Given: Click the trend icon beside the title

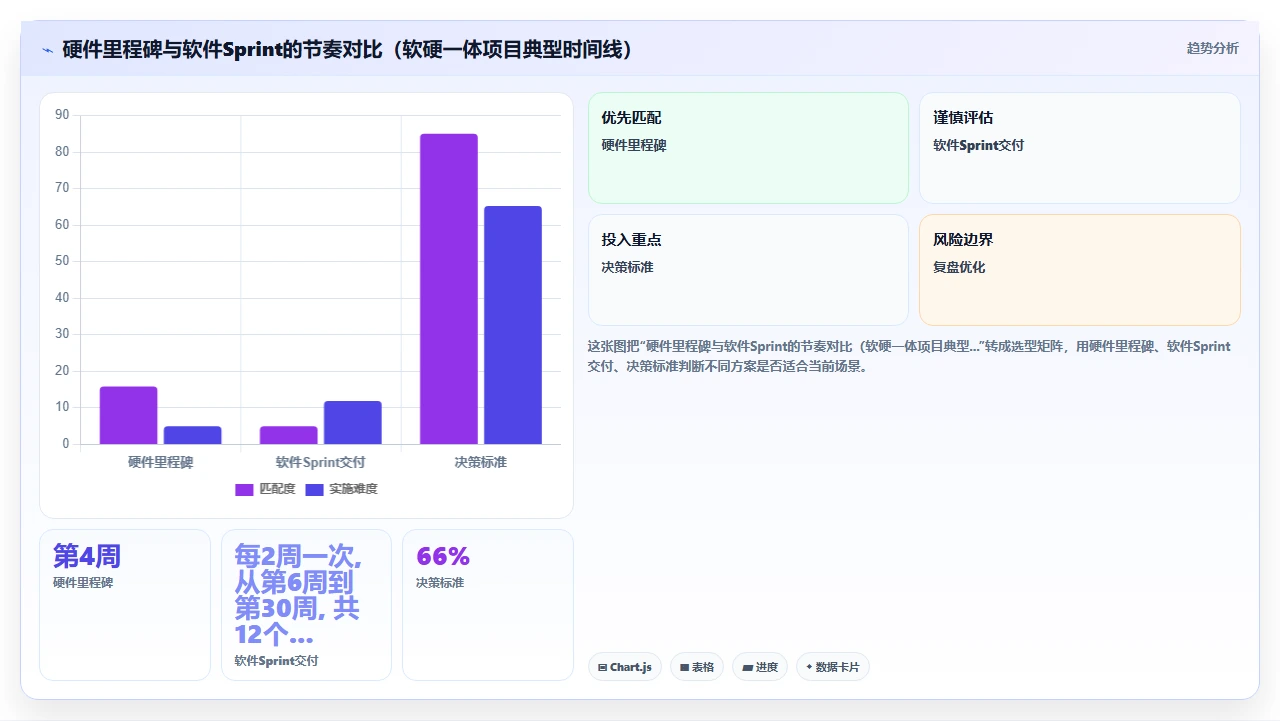Looking at the screenshot, I should tap(47, 49).
